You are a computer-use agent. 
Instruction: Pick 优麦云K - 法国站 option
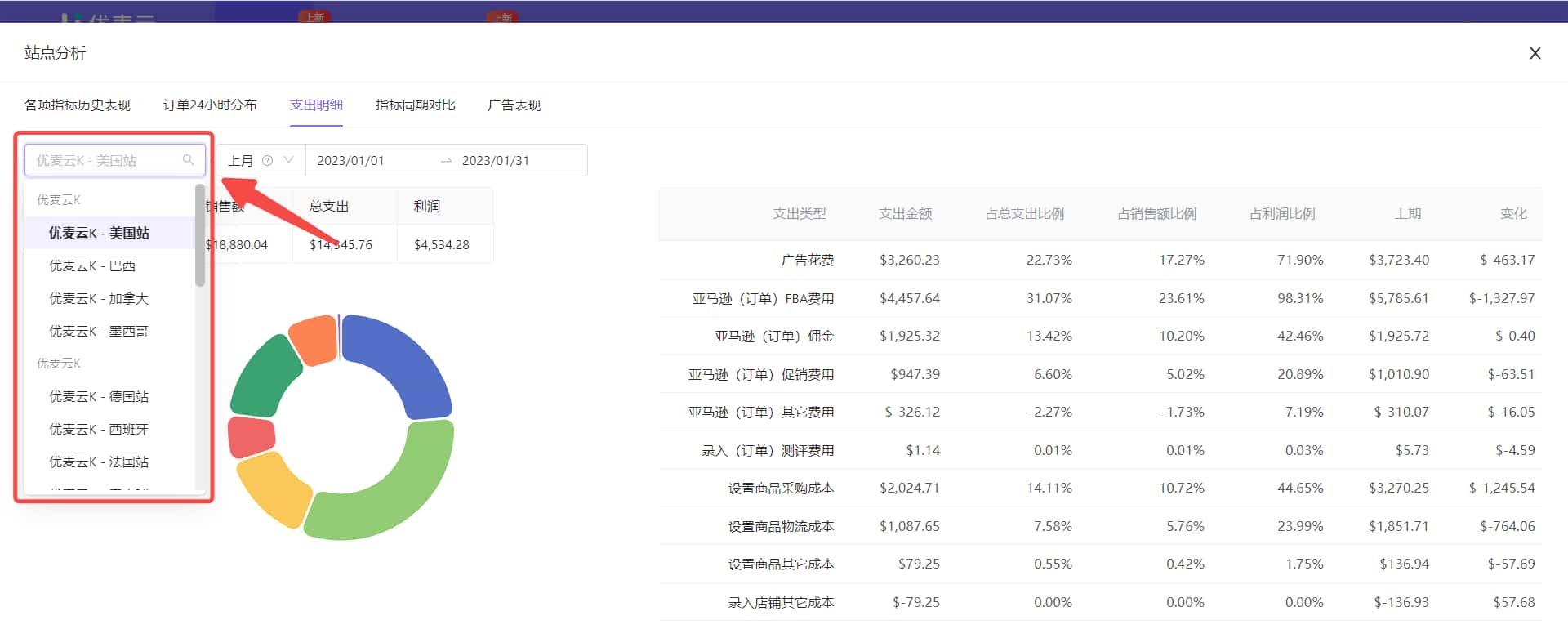(x=110, y=462)
